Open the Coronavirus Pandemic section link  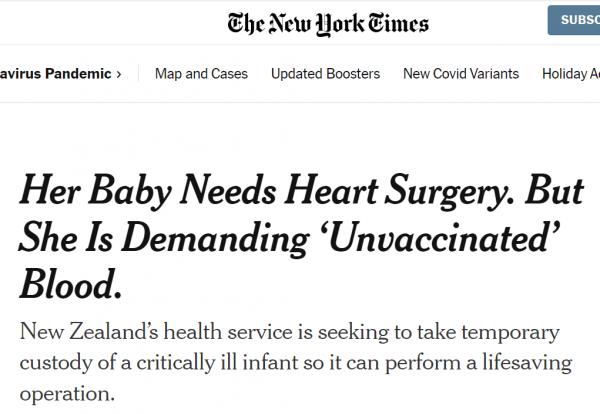(54, 74)
